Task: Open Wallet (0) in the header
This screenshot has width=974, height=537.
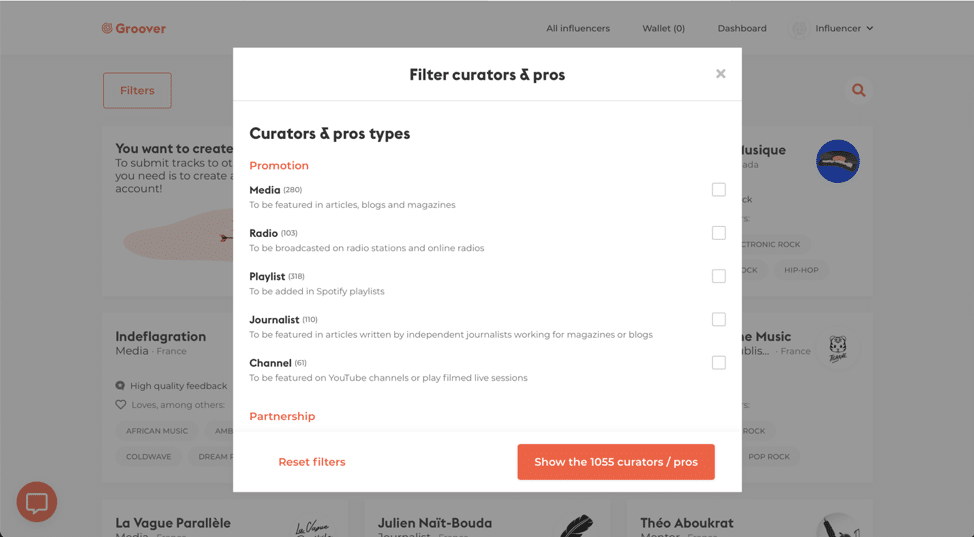Action: 663,29
